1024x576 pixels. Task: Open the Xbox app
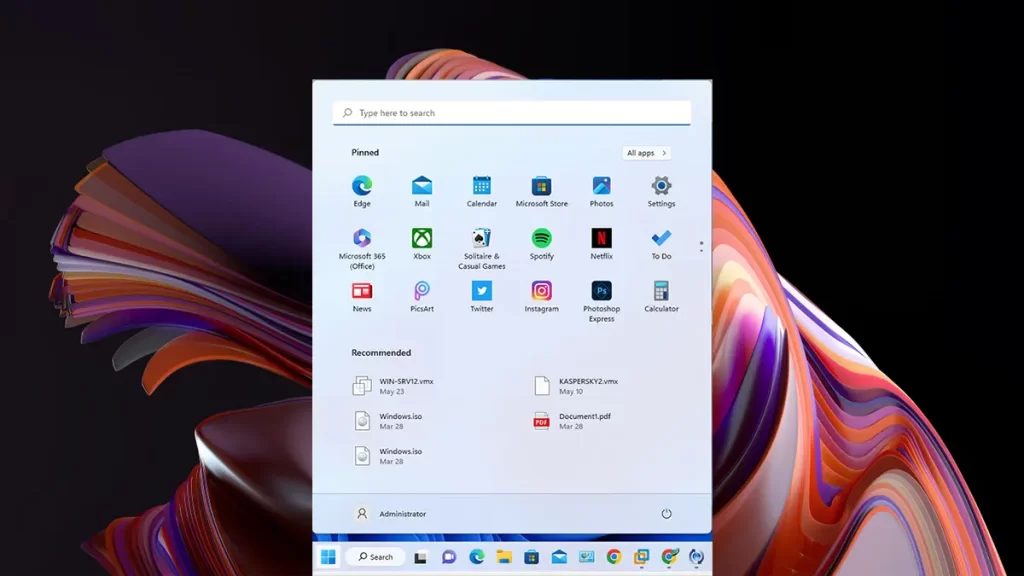tap(422, 239)
